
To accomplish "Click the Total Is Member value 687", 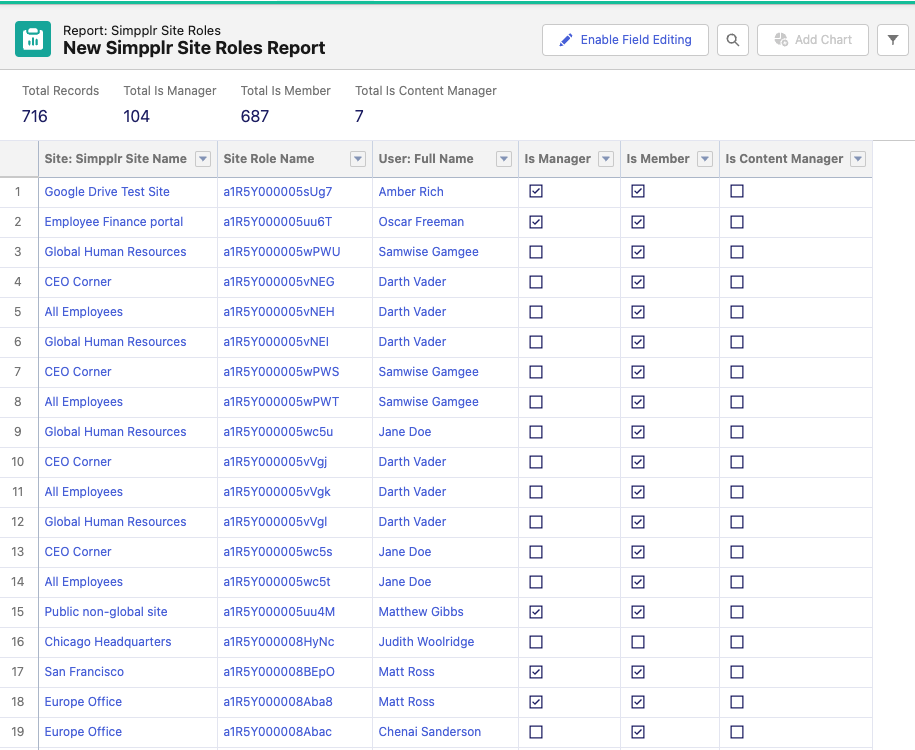I will [x=255, y=116].
